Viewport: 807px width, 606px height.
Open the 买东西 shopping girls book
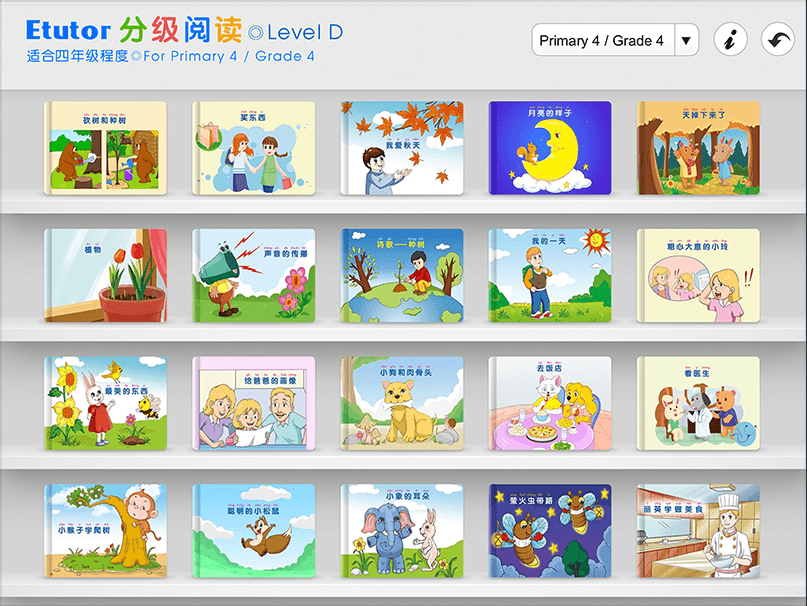point(254,148)
